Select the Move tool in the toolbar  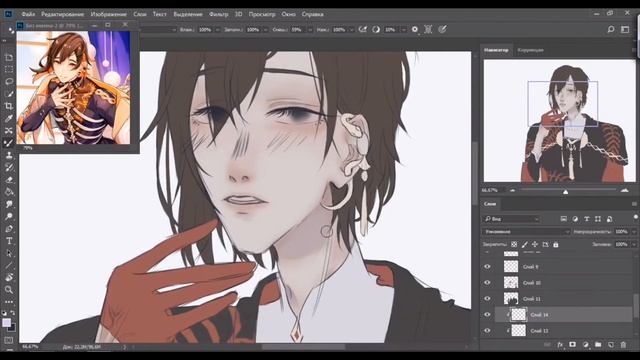tap(9, 58)
